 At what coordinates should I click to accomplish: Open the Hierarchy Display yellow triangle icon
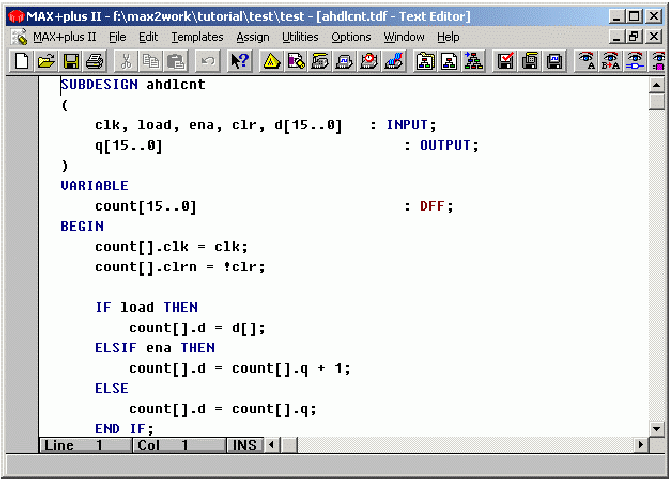[x=271, y=62]
